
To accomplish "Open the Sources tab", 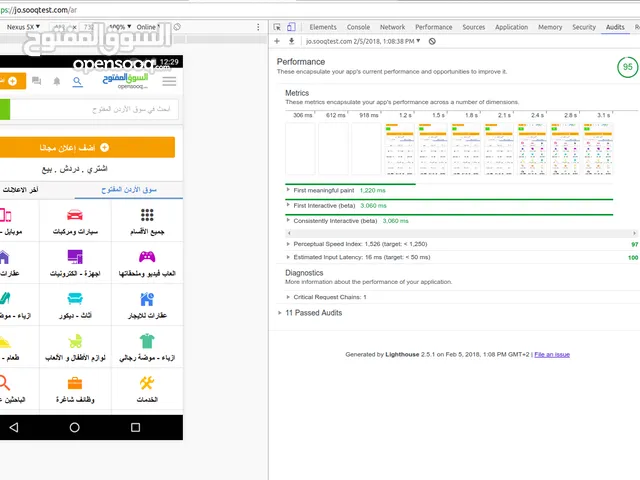I will point(473,27).
